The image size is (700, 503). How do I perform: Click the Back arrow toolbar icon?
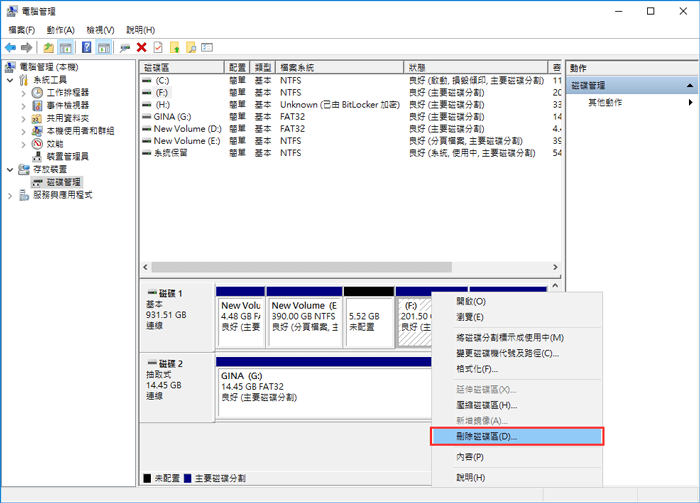coord(10,47)
